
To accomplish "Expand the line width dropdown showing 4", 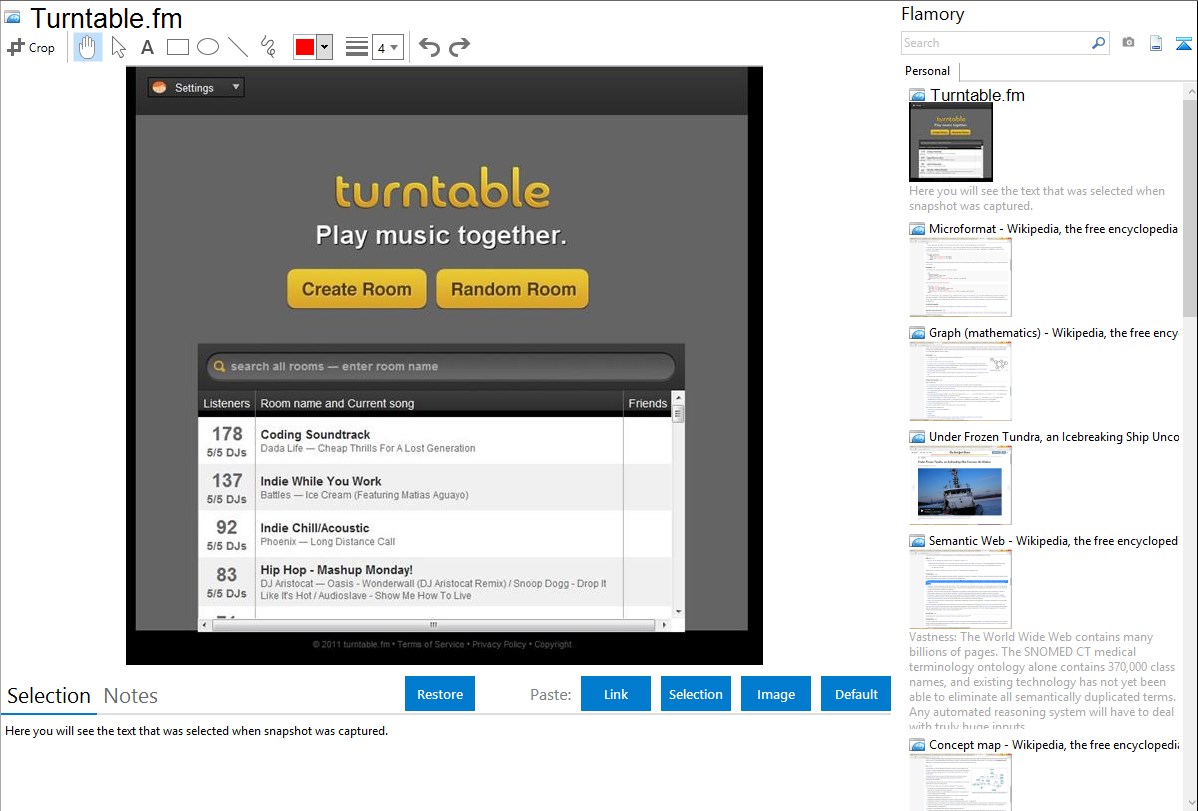I will [x=387, y=47].
